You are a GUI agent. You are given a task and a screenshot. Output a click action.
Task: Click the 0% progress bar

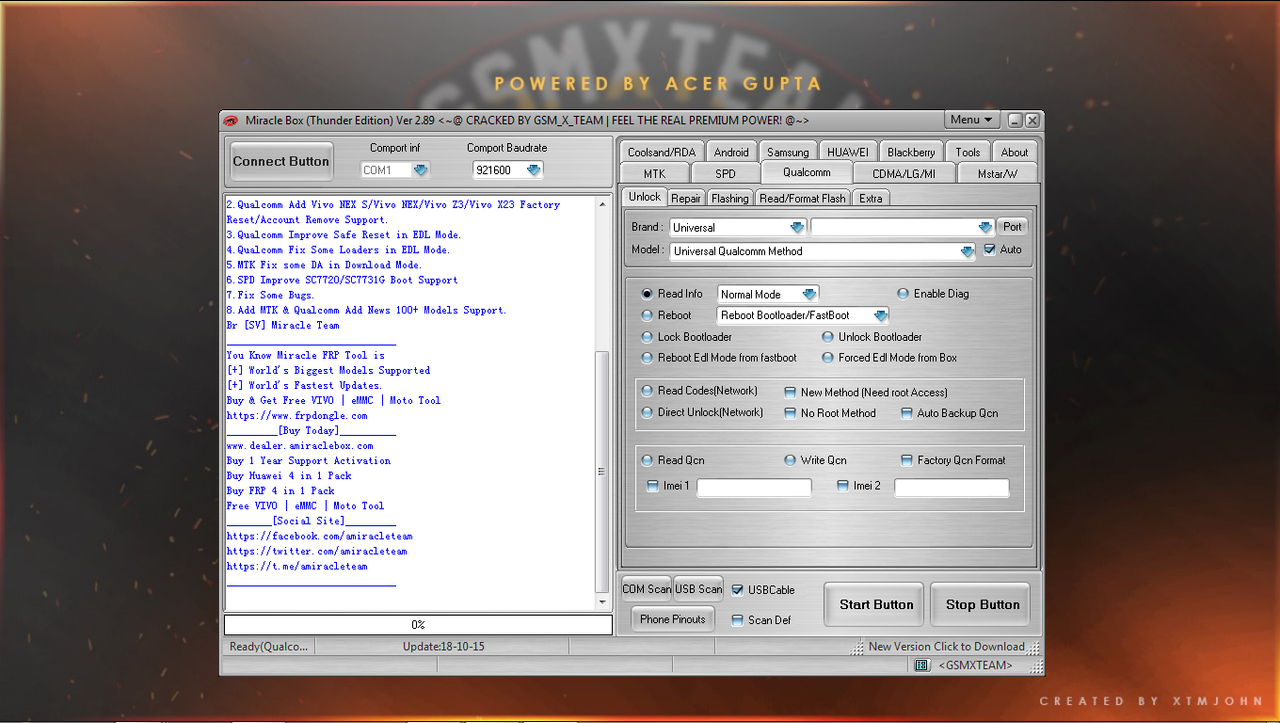pos(418,625)
